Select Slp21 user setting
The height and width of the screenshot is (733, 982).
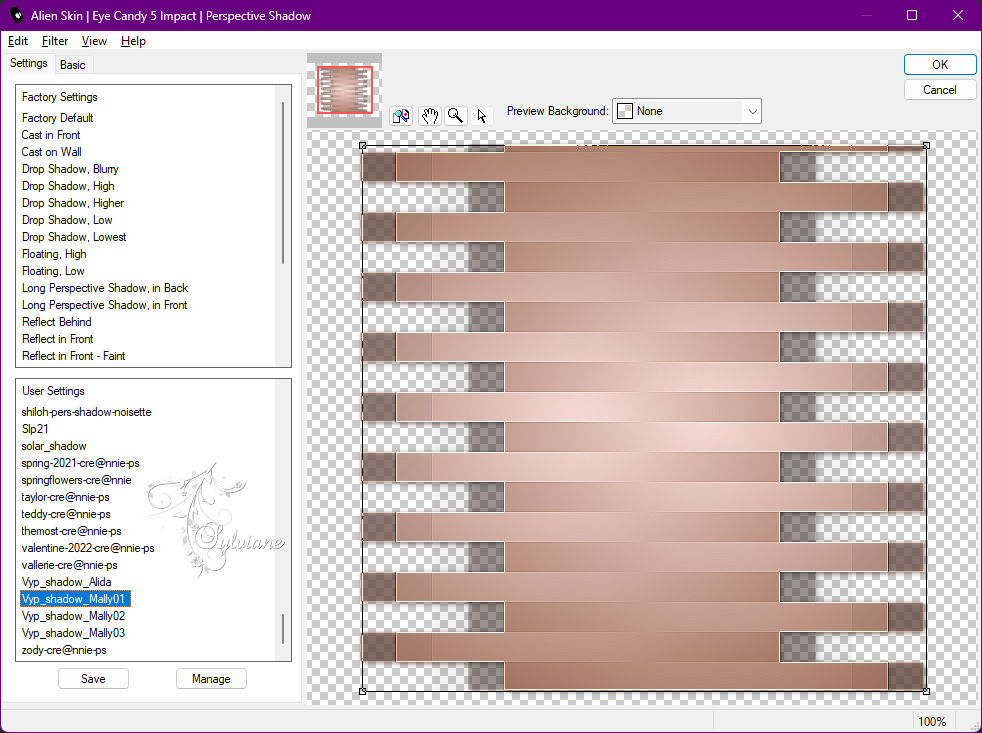tap(35, 429)
